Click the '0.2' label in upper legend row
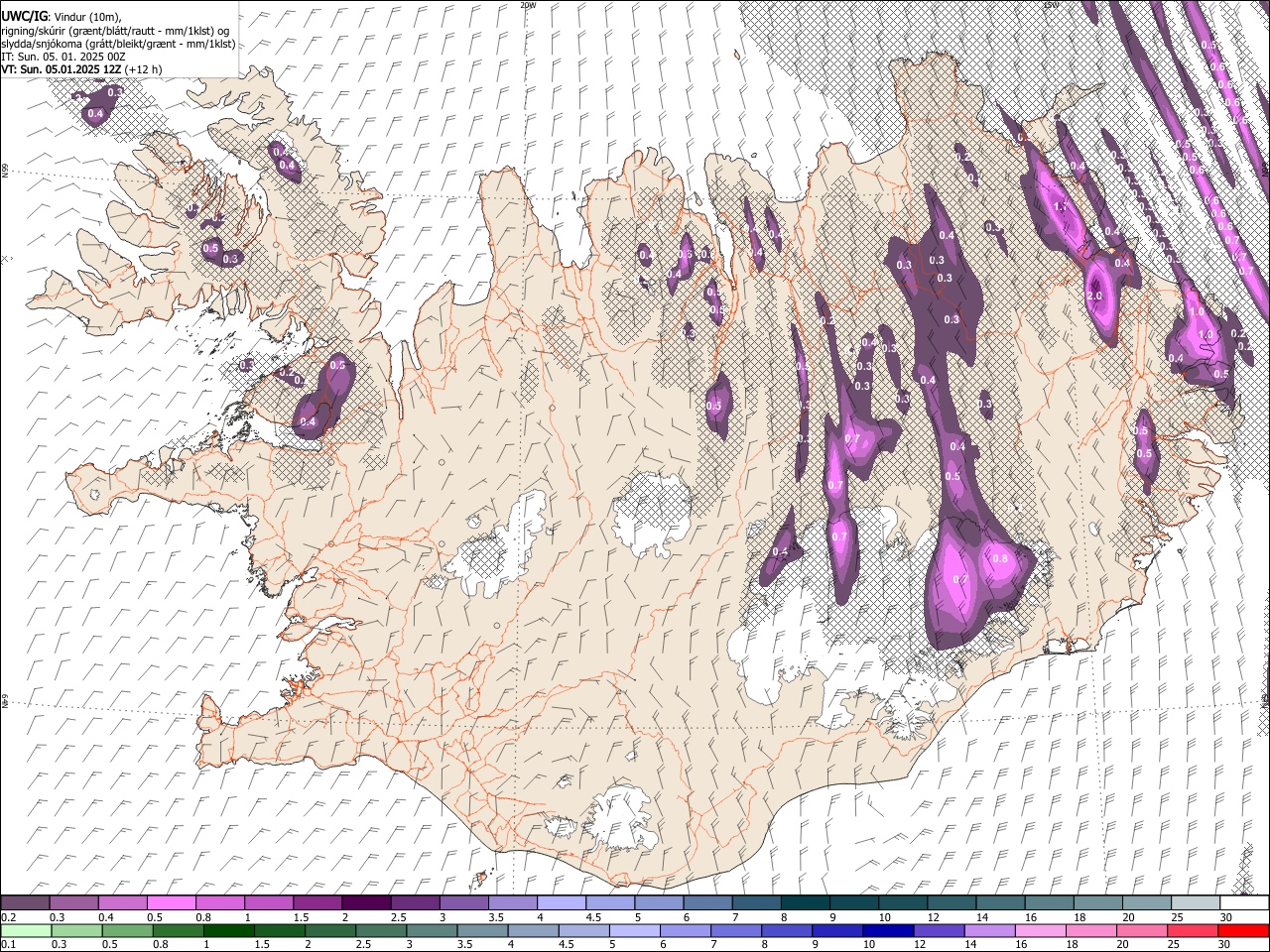 tap(8, 917)
